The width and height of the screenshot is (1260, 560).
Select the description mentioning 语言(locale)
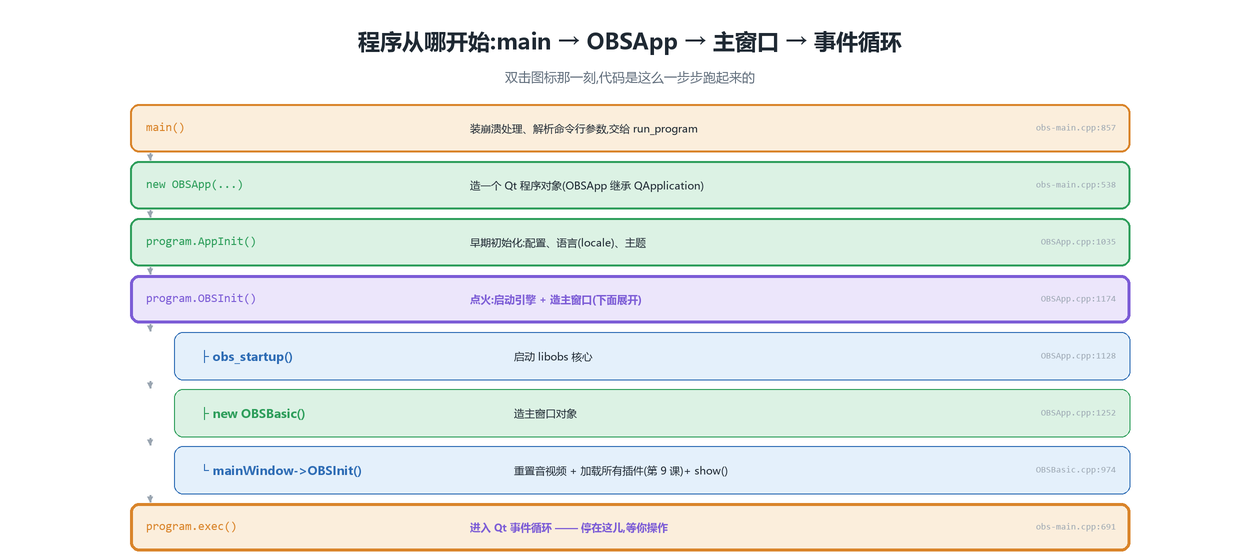(558, 243)
